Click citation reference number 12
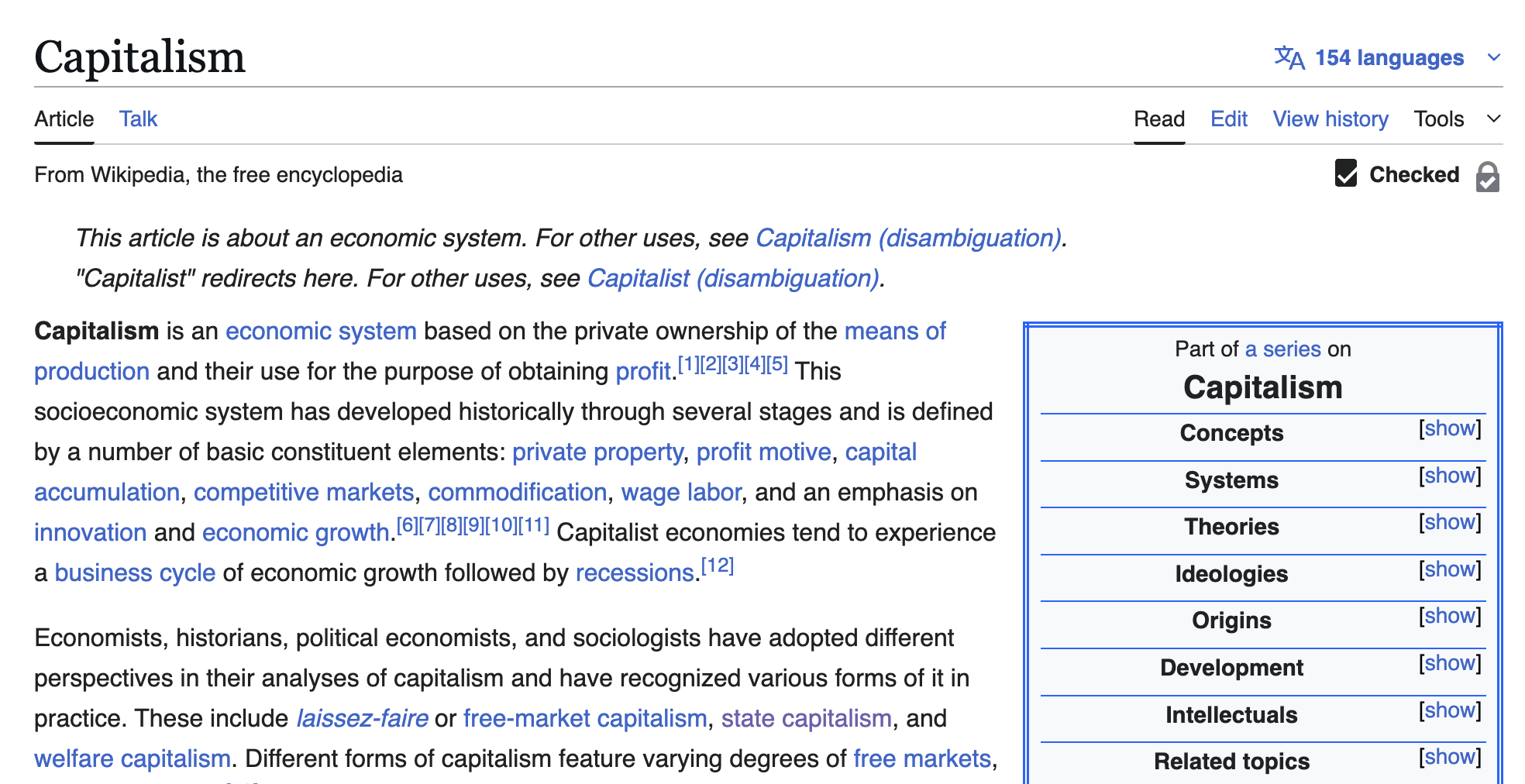 pyautogui.click(x=718, y=566)
